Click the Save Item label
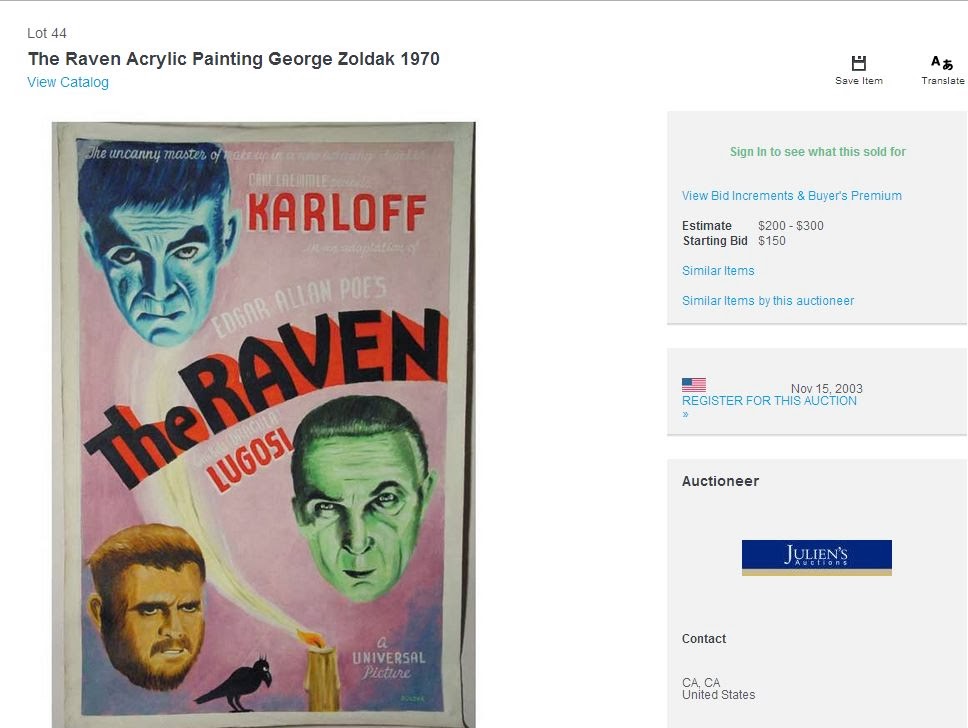The height and width of the screenshot is (728, 968). click(859, 81)
